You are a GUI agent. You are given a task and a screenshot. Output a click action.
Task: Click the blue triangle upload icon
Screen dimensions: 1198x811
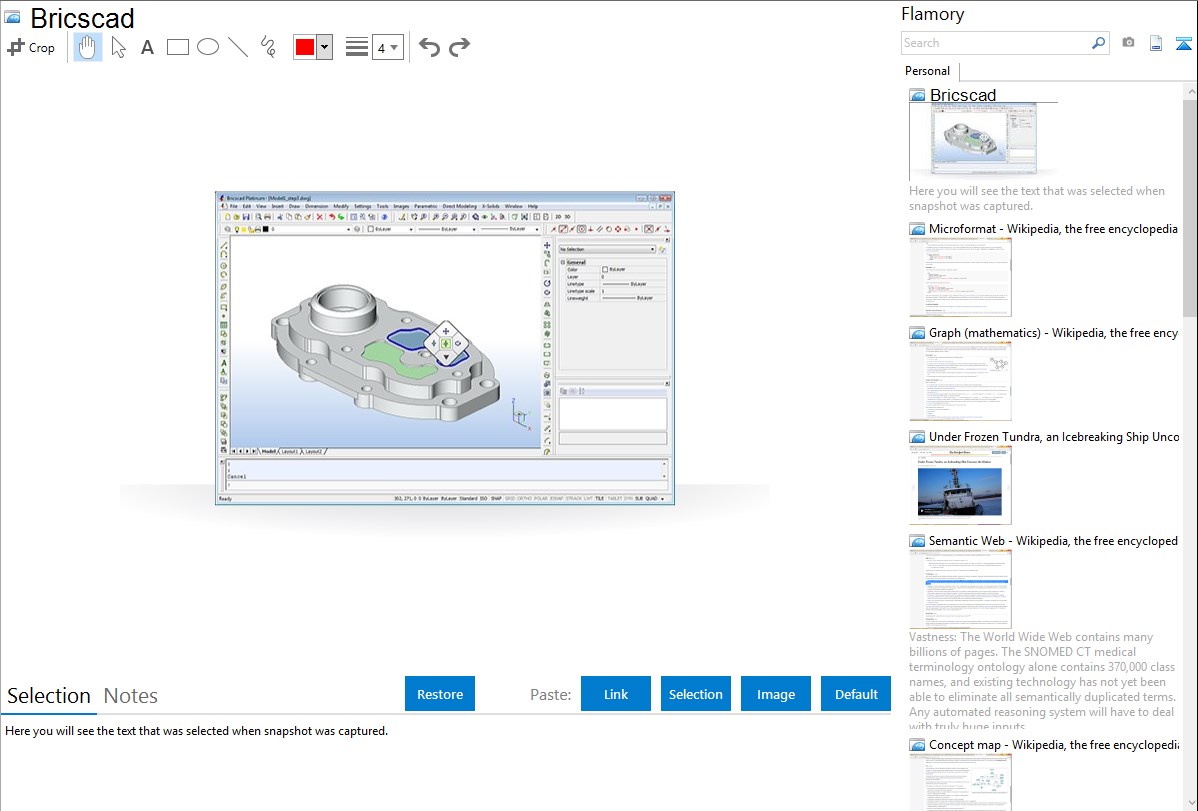(1183, 43)
